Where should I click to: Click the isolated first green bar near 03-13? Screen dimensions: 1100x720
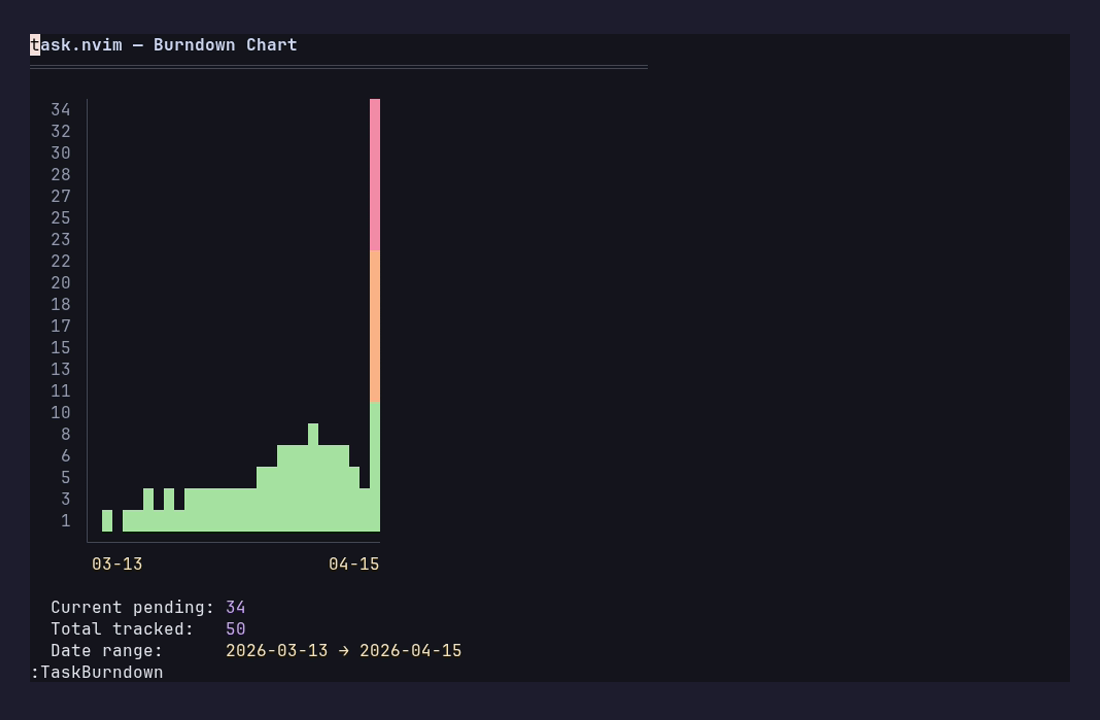click(x=107, y=521)
